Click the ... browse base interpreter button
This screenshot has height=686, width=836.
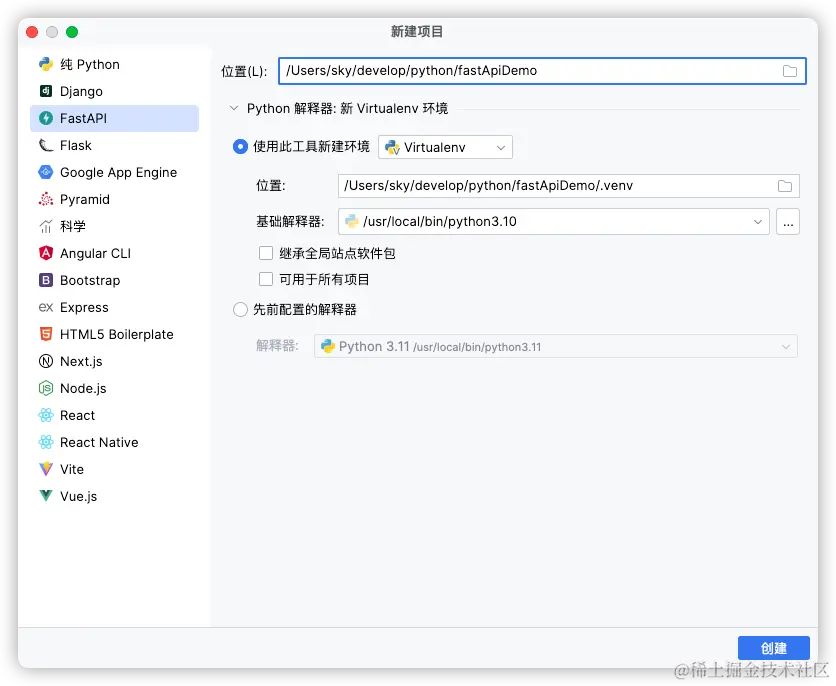click(788, 222)
